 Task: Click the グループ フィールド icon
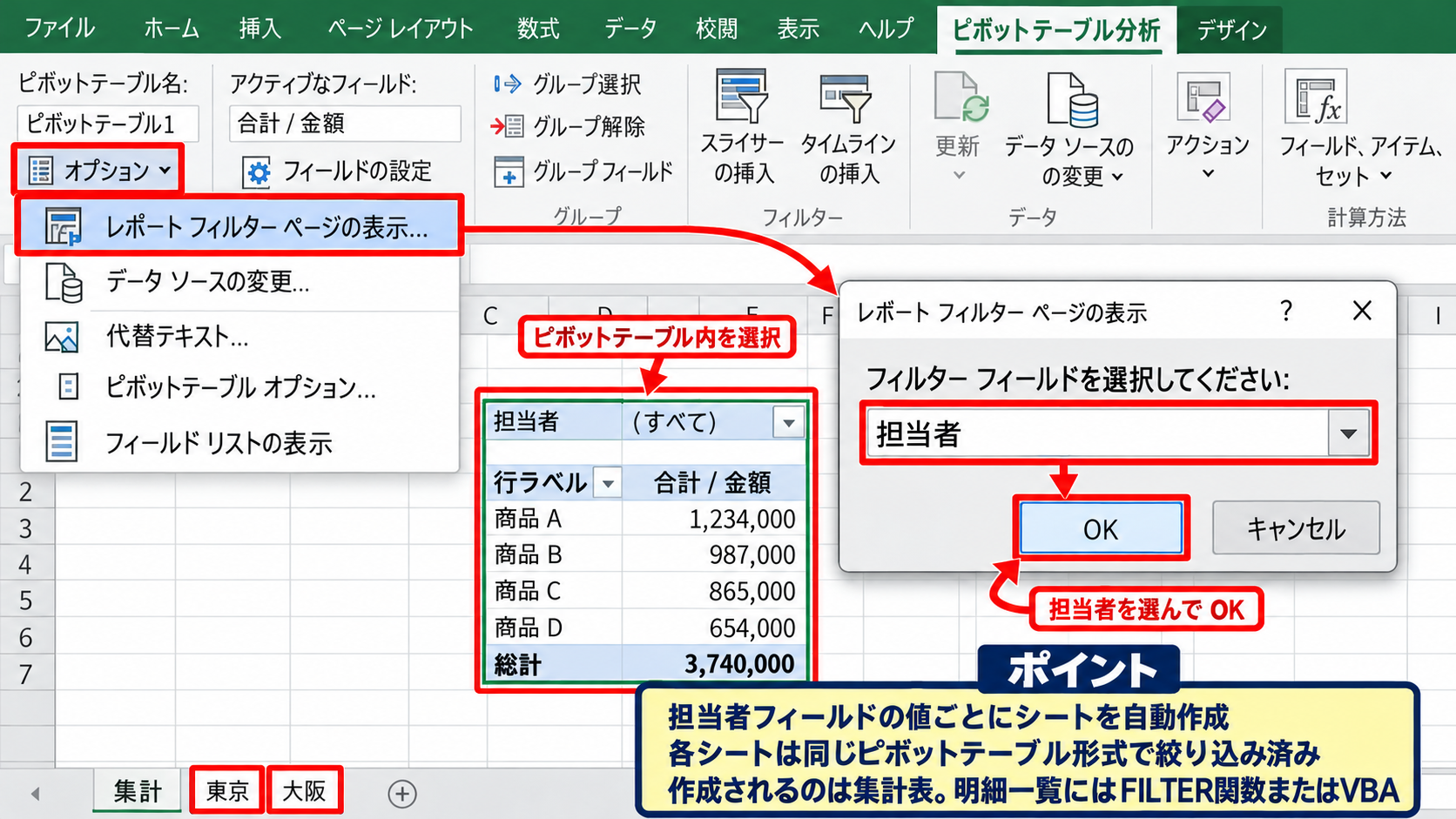coord(509,171)
